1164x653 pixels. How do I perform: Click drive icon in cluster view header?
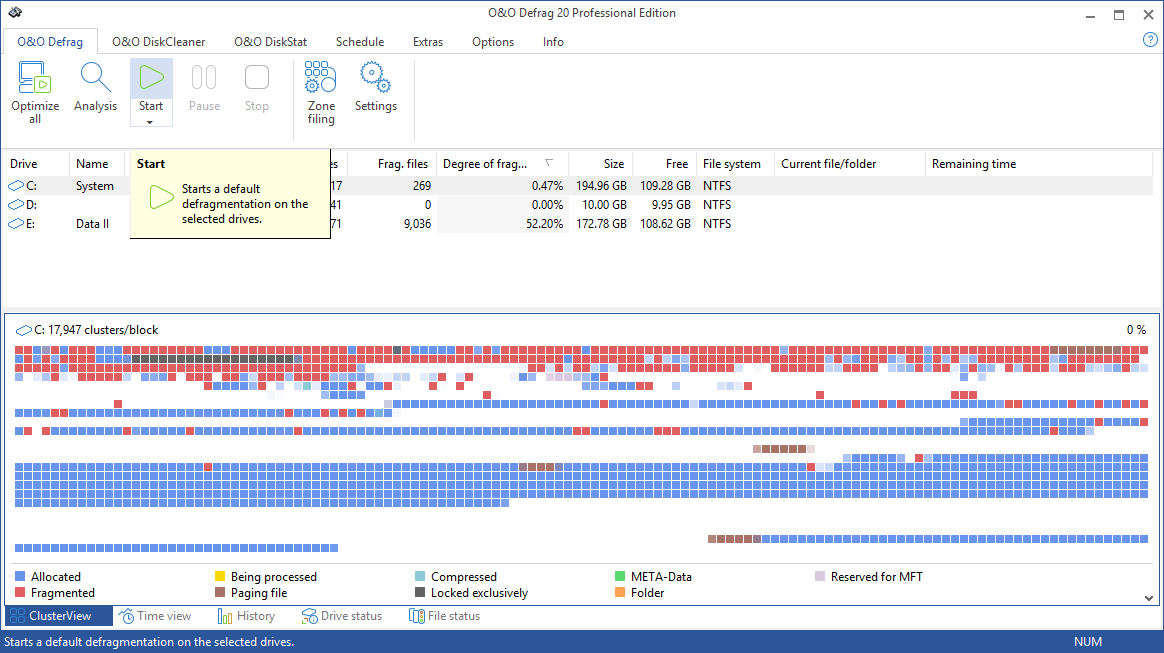tap(24, 330)
